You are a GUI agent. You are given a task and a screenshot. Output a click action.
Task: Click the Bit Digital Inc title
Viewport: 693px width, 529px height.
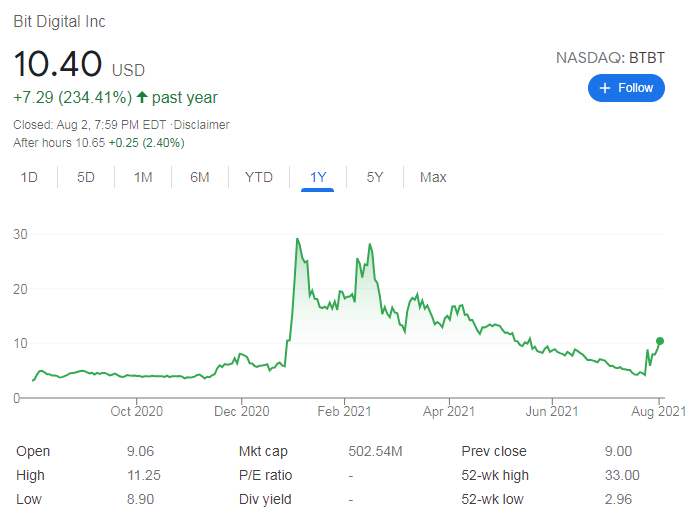tap(59, 21)
